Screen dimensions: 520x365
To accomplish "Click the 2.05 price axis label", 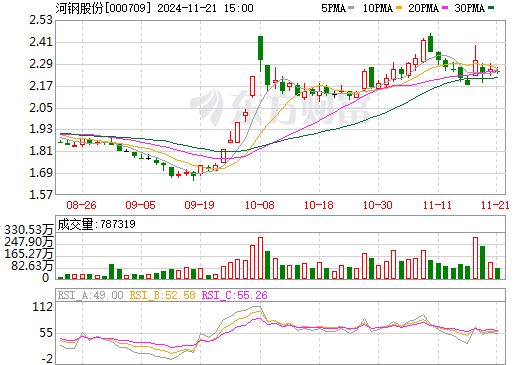I will tap(41, 108).
